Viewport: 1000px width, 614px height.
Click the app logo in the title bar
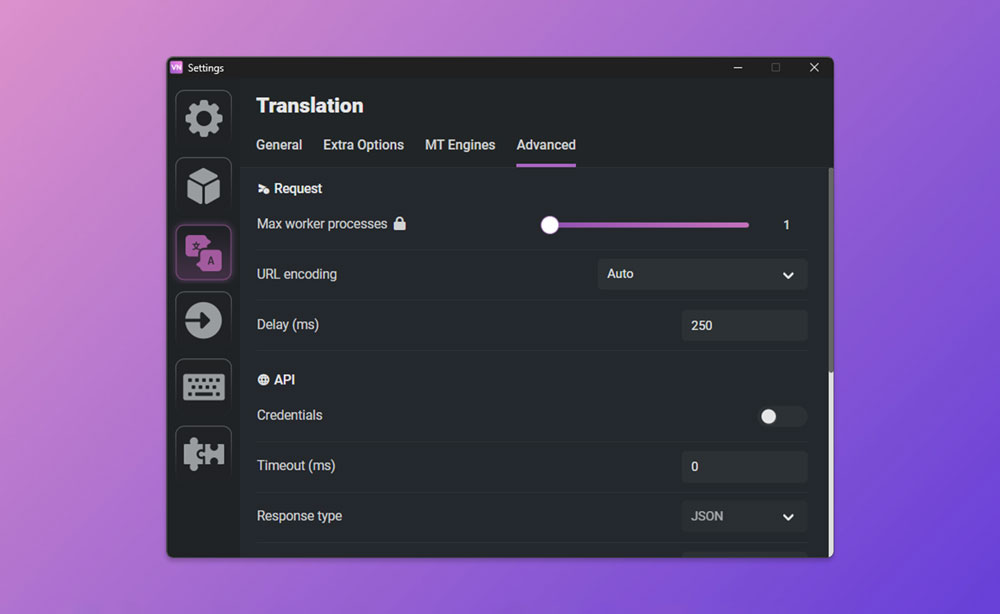pyautogui.click(x=177, y=68)
